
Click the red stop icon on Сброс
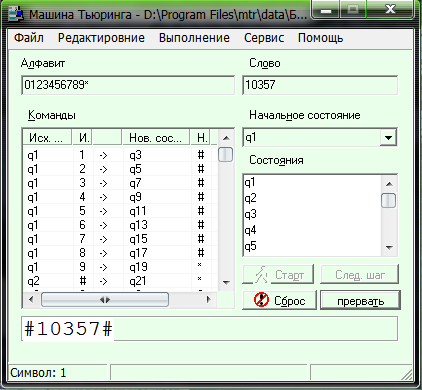[x=261, y=300]
